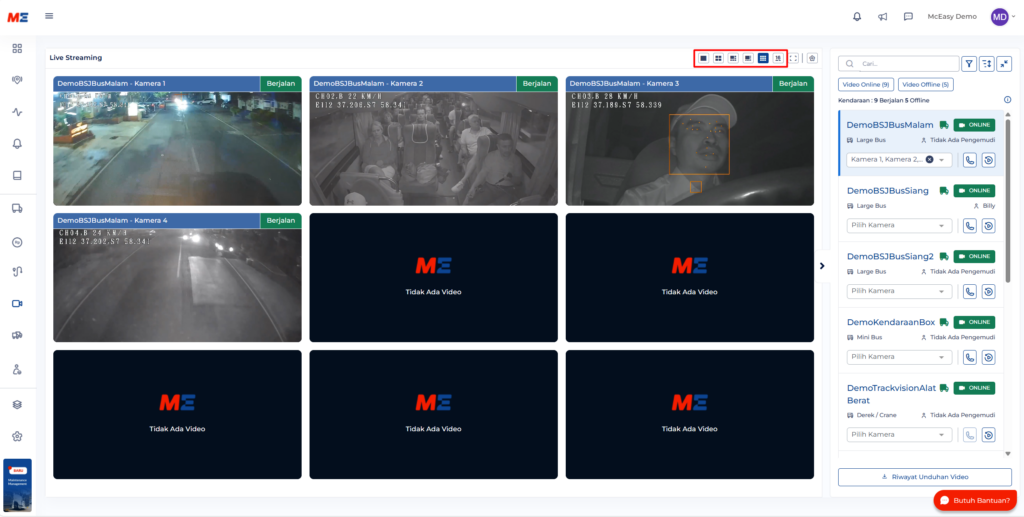Open Pilih Kamera dropdown for DemoBSJBusSiang2
The image size is (1024, 517).
tap(899, 291)
